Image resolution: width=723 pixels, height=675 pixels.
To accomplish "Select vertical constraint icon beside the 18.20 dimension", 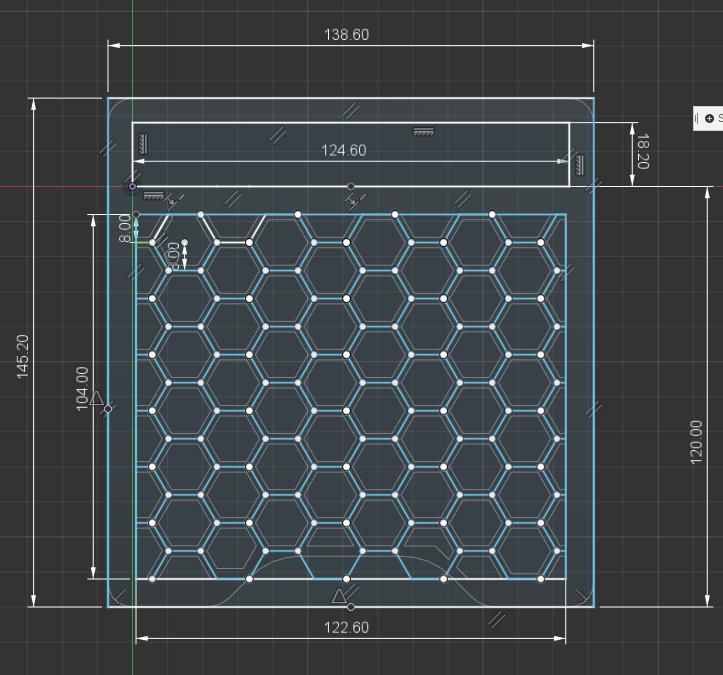I will point(580,165).
